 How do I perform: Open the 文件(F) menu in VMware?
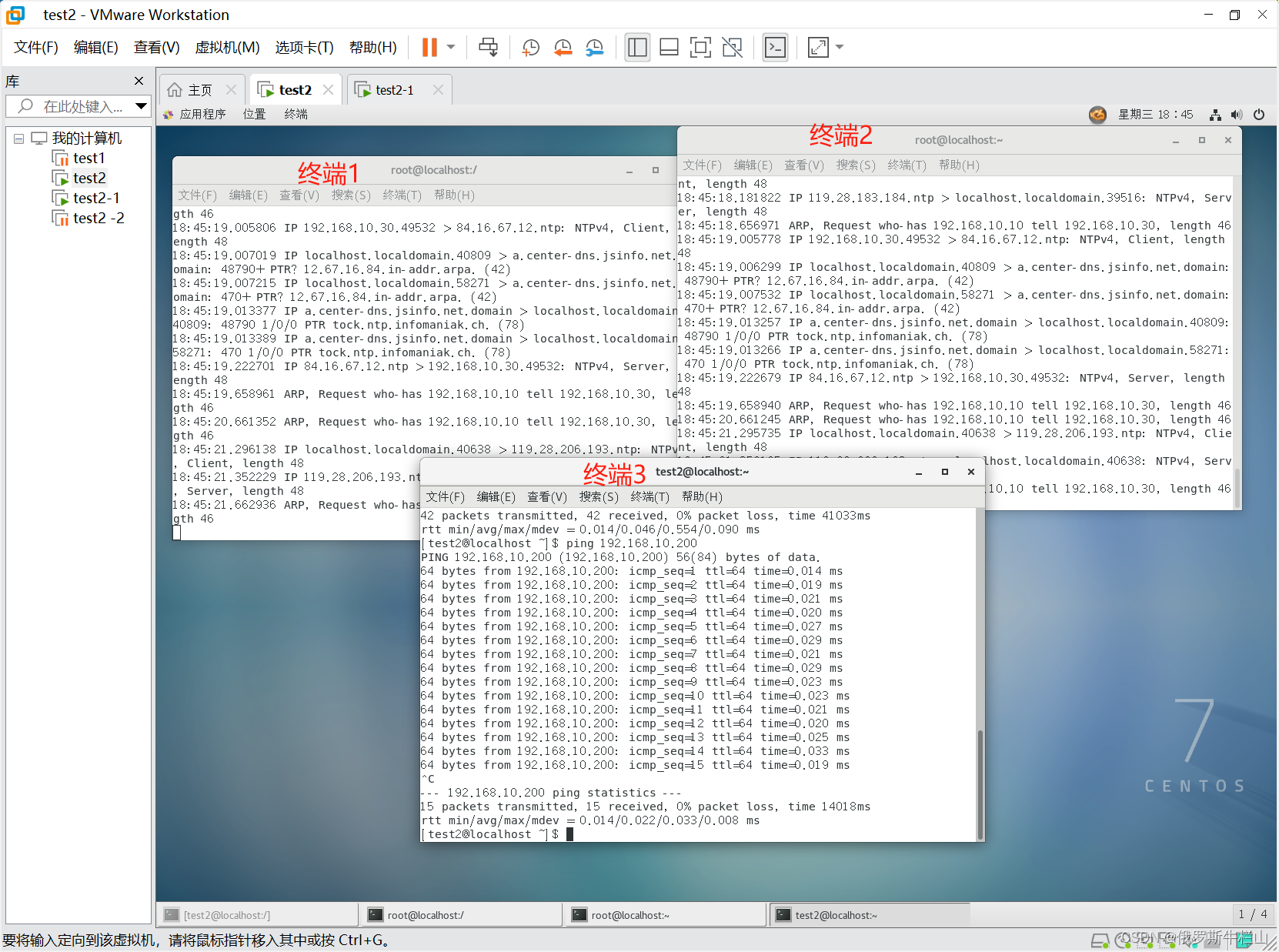point(36,48)
